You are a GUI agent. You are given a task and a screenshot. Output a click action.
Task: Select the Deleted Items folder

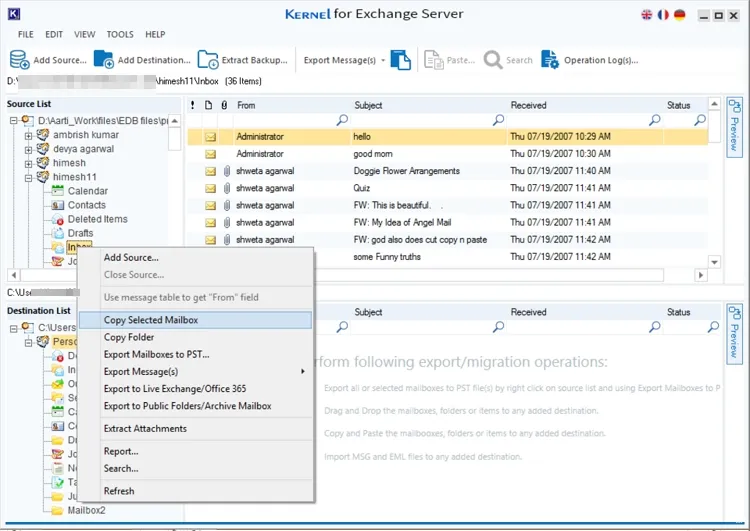tap(98, 219)
